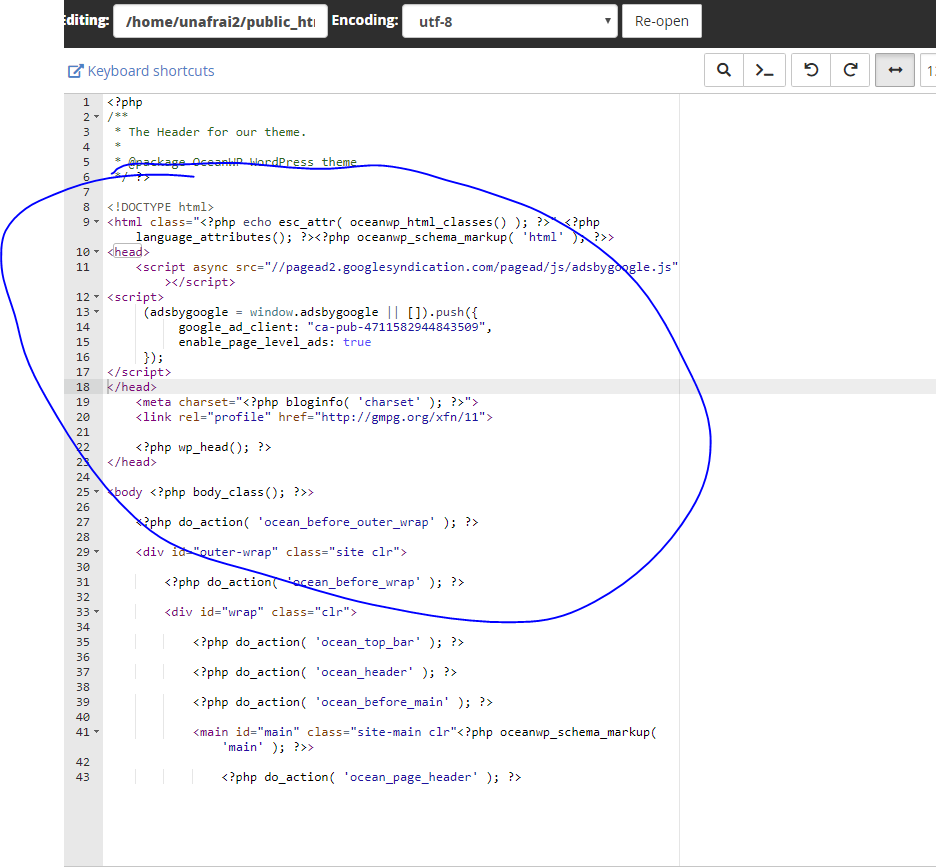Toggle word wrap with the arrows icon

(894, 70)
